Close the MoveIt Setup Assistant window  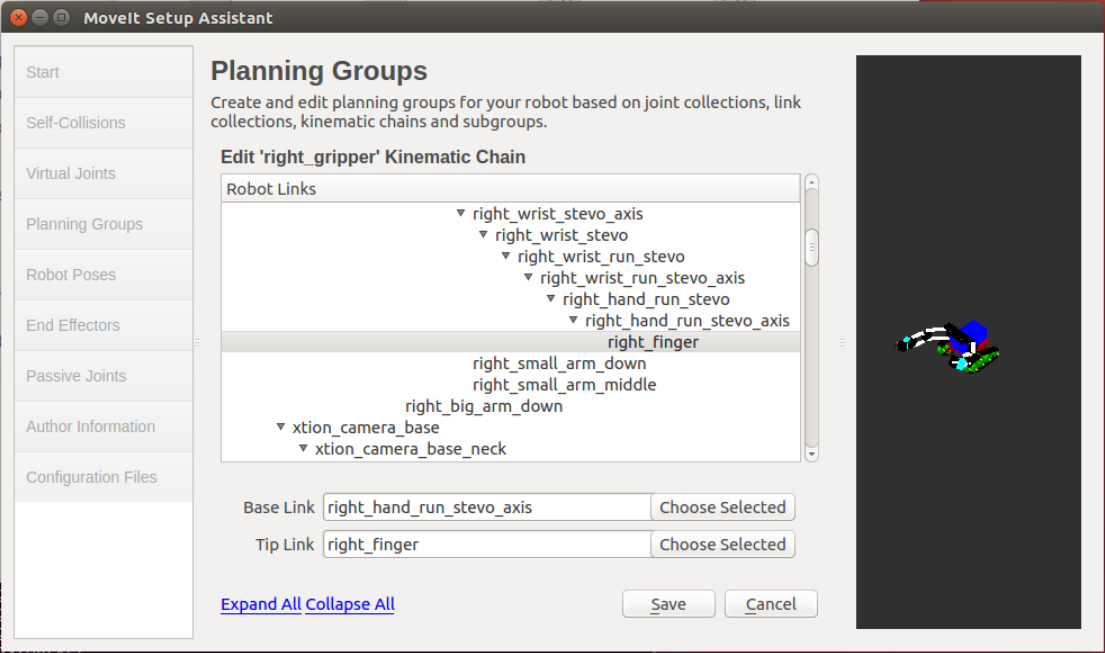pos(18,18)
